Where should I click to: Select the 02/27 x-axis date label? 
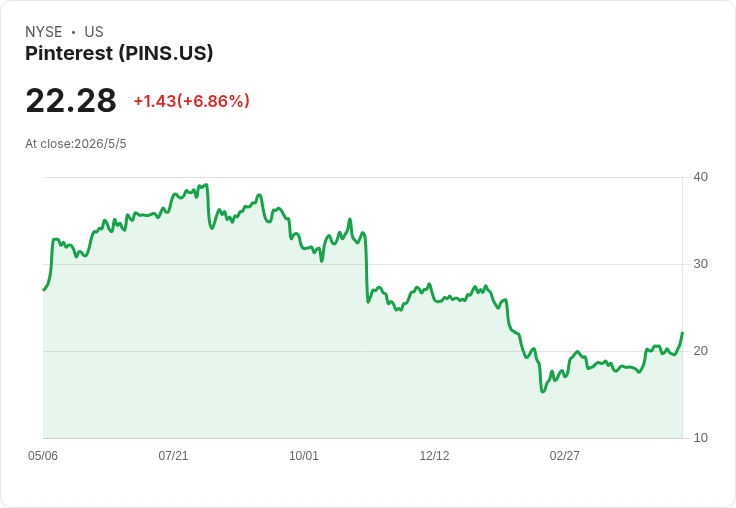(x=565, y=455)
